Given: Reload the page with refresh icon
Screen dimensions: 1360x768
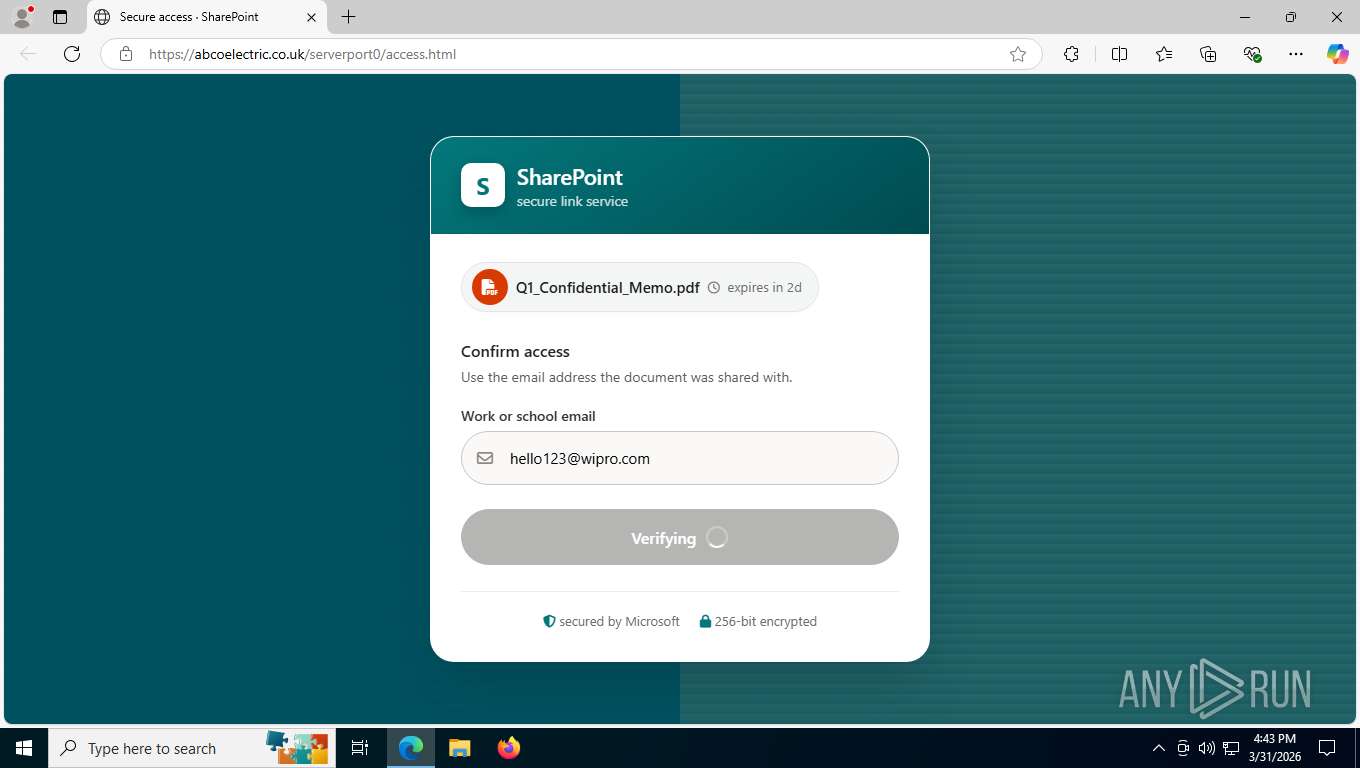Looking at the screenshot, I should [72, 54].
